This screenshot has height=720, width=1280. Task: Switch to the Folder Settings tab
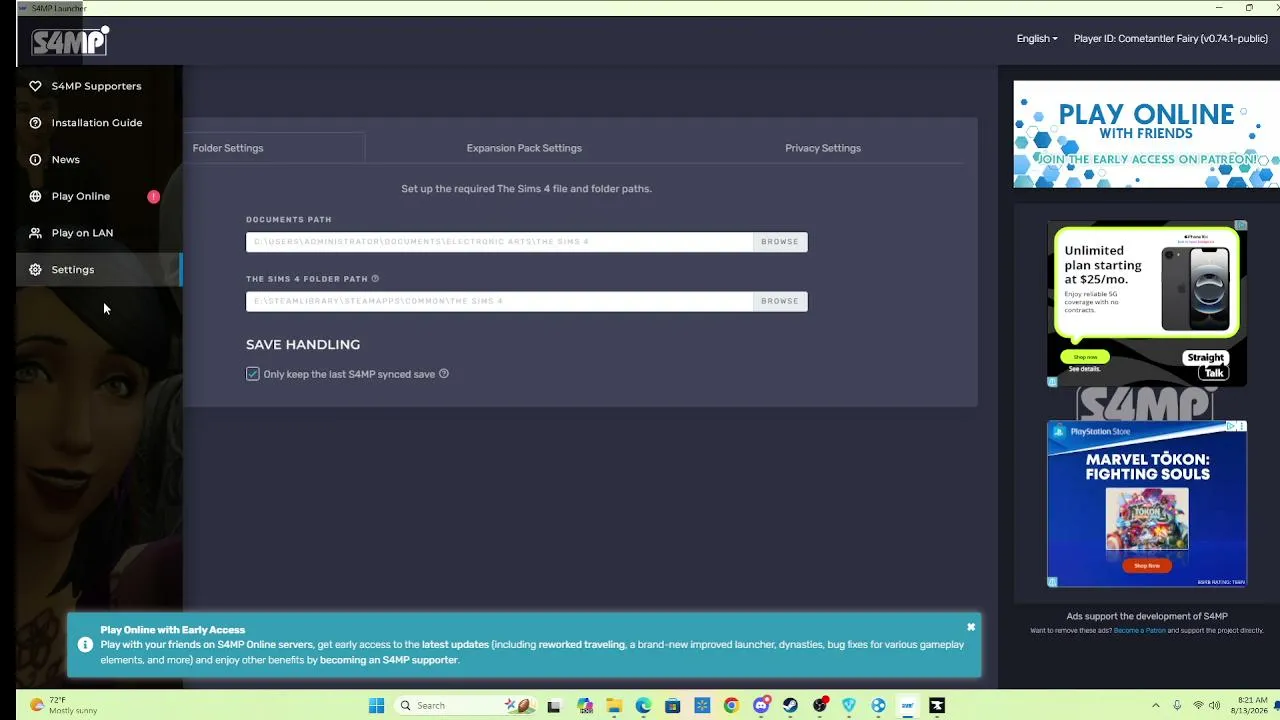[228, 148]
